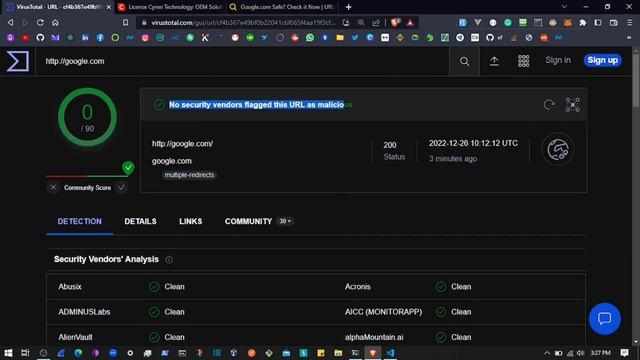Open the browser tab list chevron
The image size is (640, 360).
[x=564, y=7]
